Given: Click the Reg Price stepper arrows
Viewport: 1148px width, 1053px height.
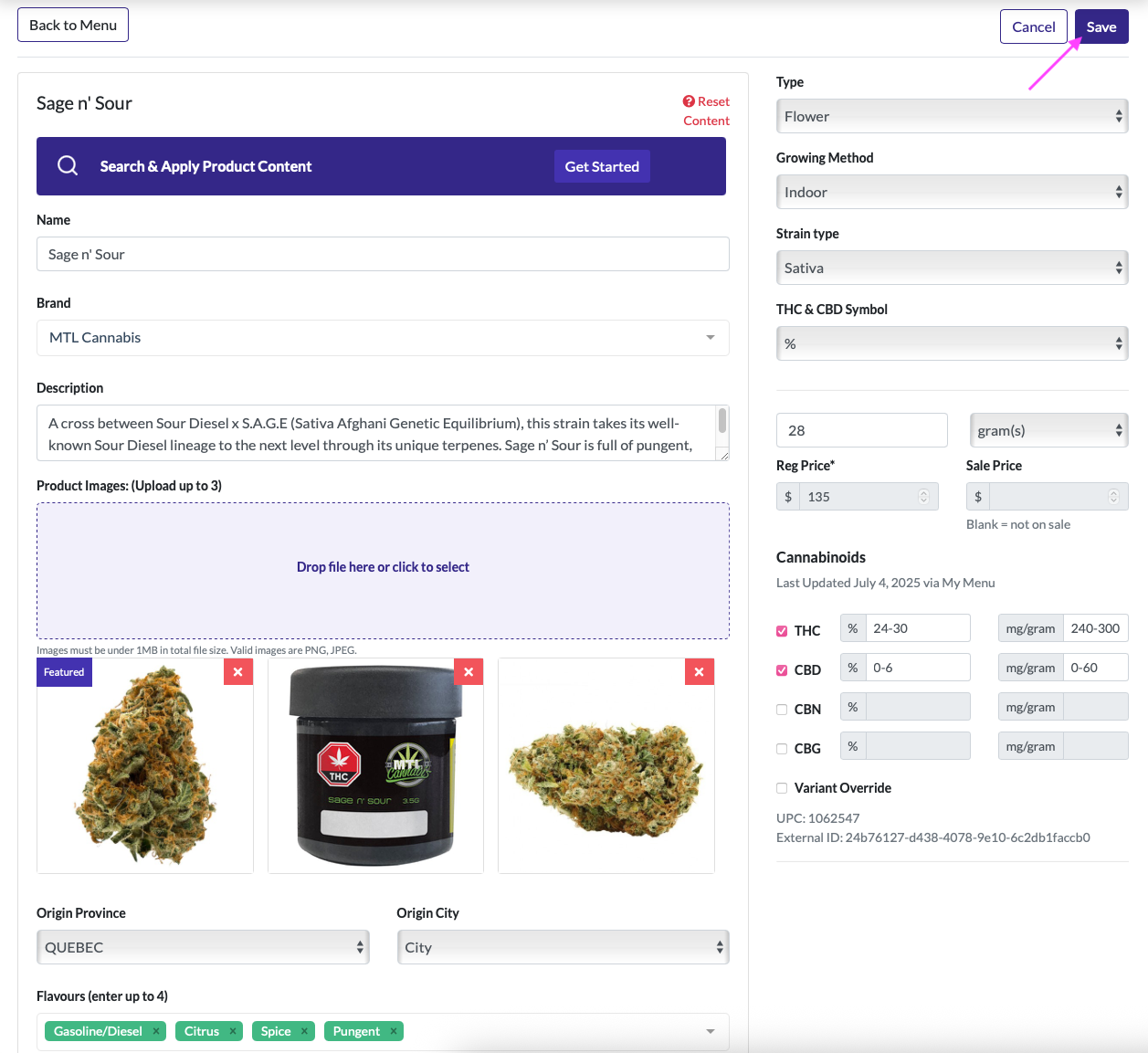Looking at the screenshot, I should pyautogui.click(x=923, y=497).
